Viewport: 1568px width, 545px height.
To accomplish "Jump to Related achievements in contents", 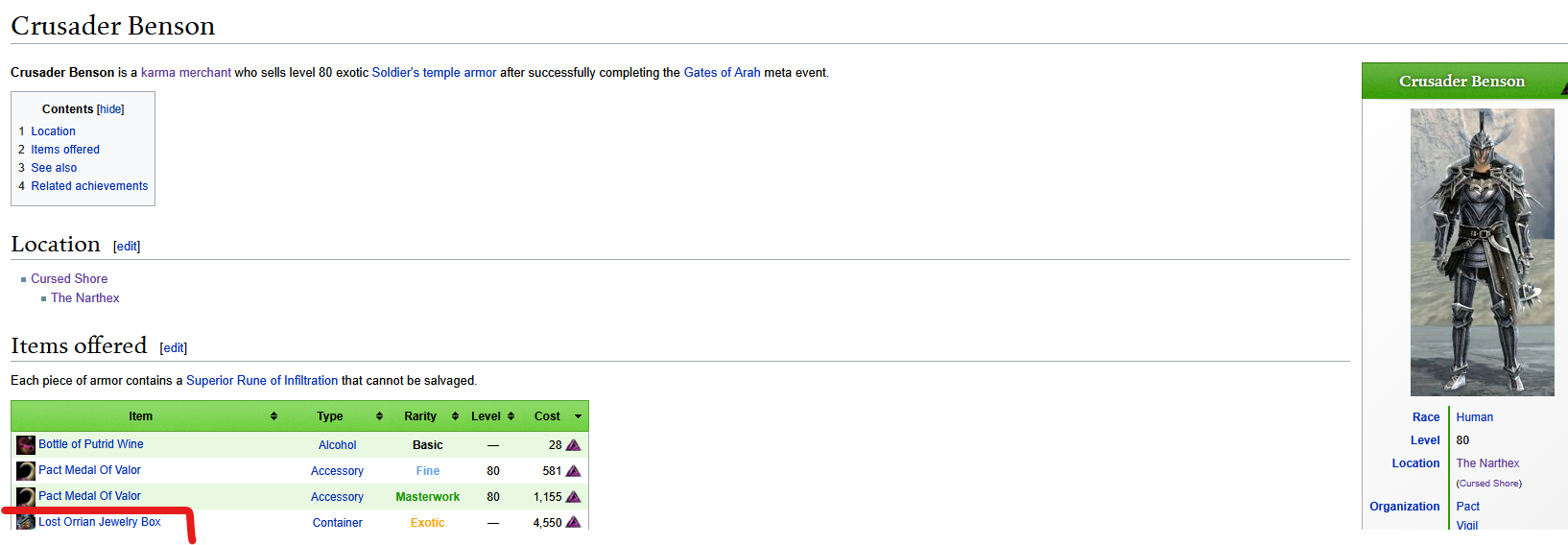I will coord(89,186).
